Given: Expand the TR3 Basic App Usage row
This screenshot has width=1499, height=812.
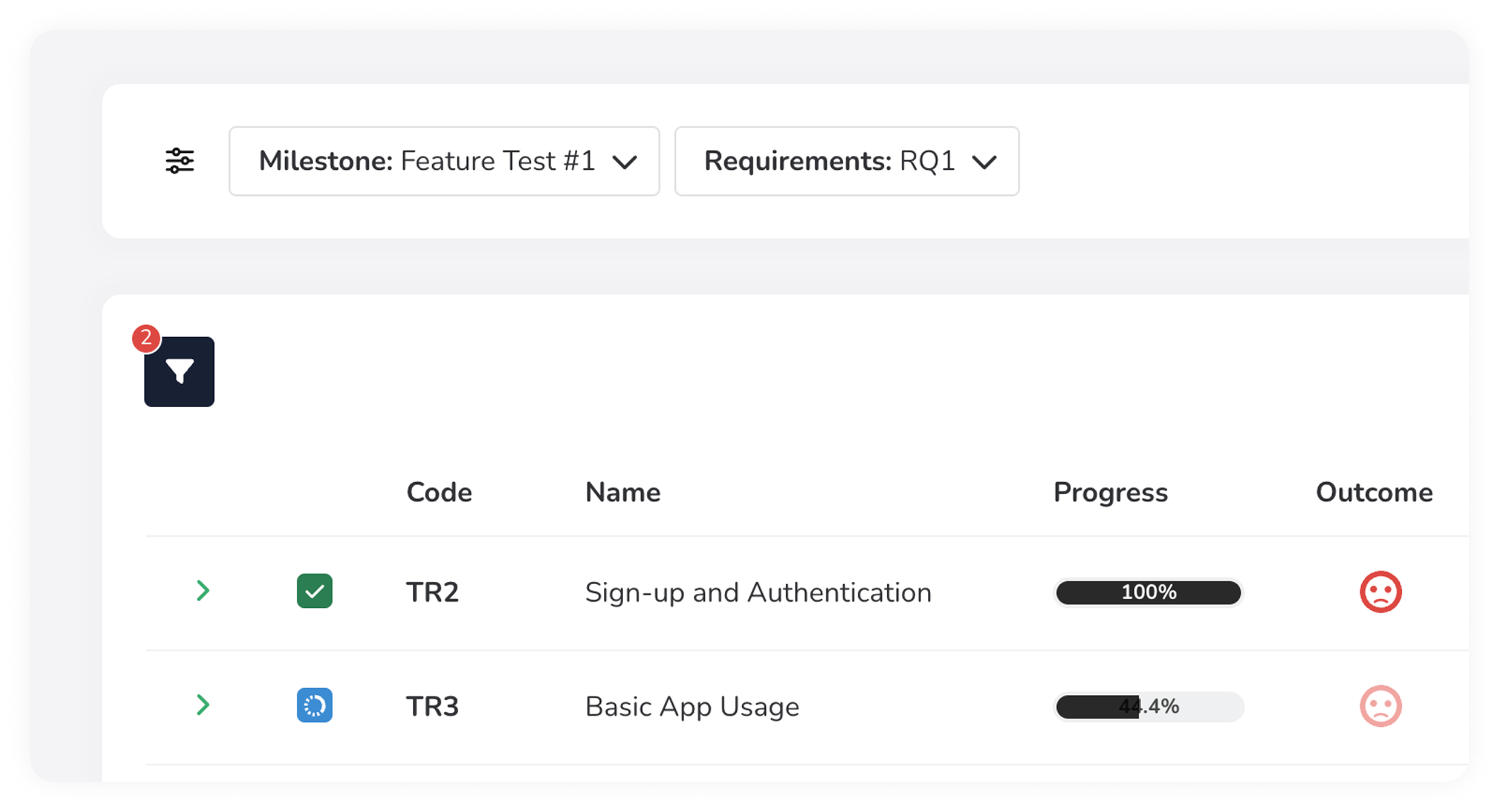Looking at the screenshot, I should click(203, 705).
